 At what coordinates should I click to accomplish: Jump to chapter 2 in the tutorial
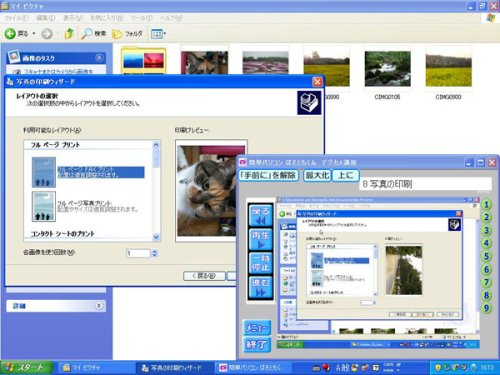(486, 217)
